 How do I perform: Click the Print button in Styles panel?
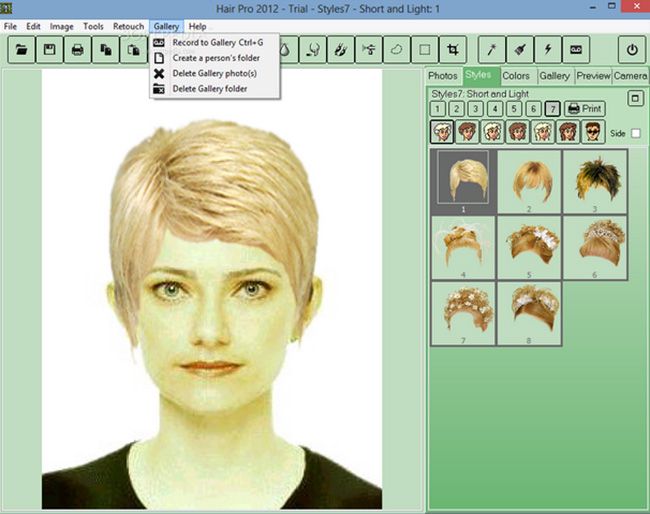(x=585, y=109)
